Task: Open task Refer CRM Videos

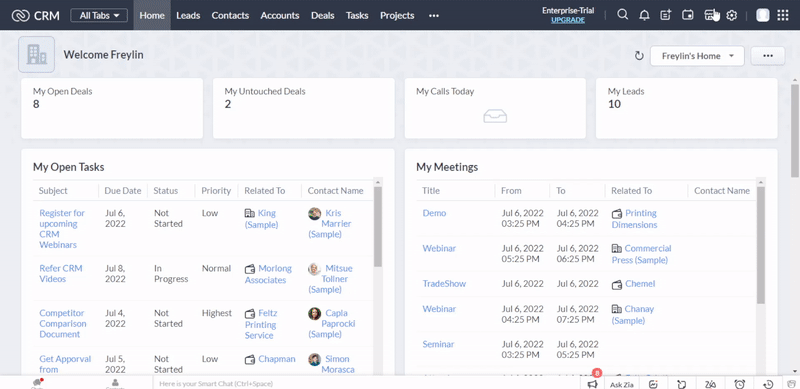Action: click(x=60, y=274)
